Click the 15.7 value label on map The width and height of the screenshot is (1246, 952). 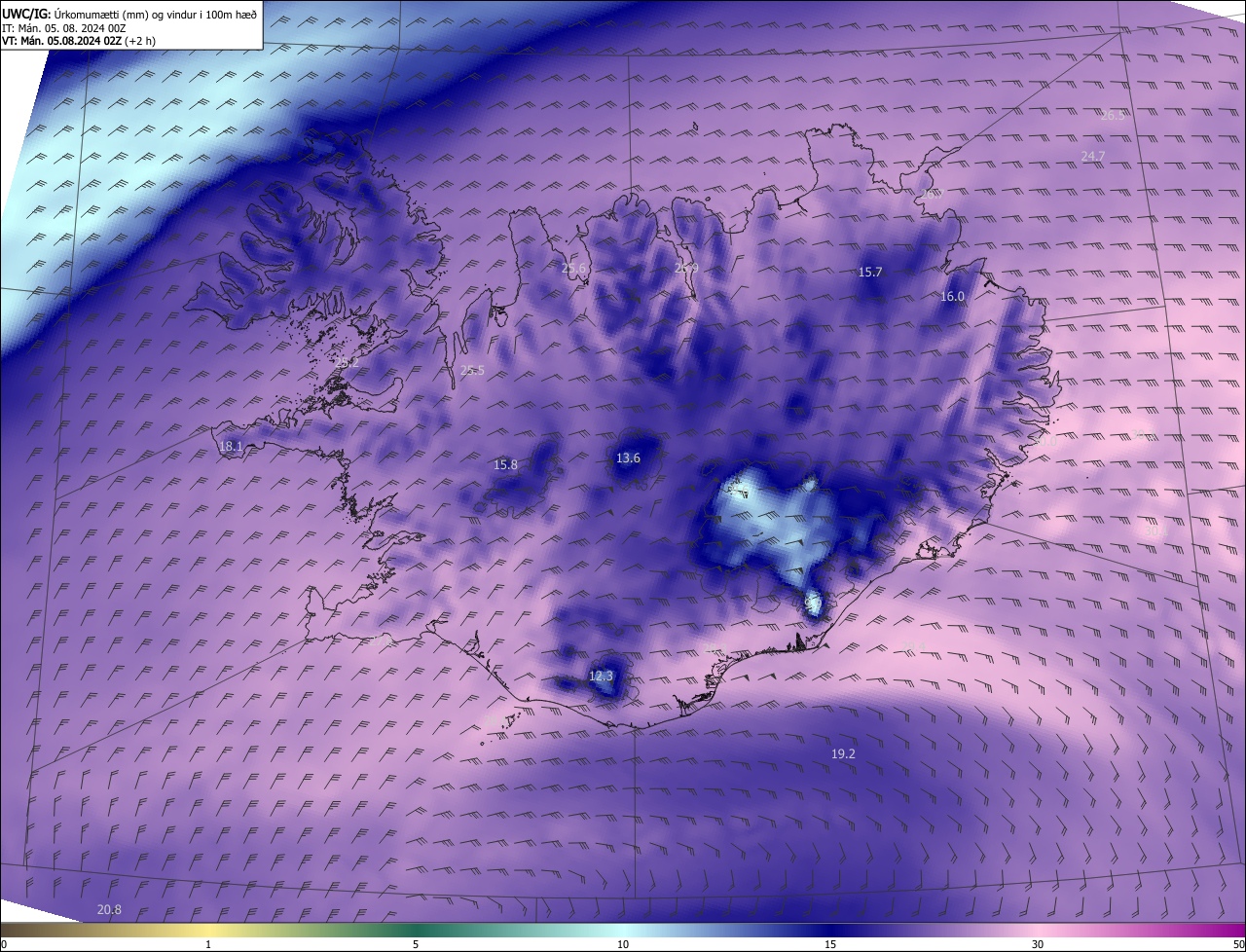click(x=870, y=273)
